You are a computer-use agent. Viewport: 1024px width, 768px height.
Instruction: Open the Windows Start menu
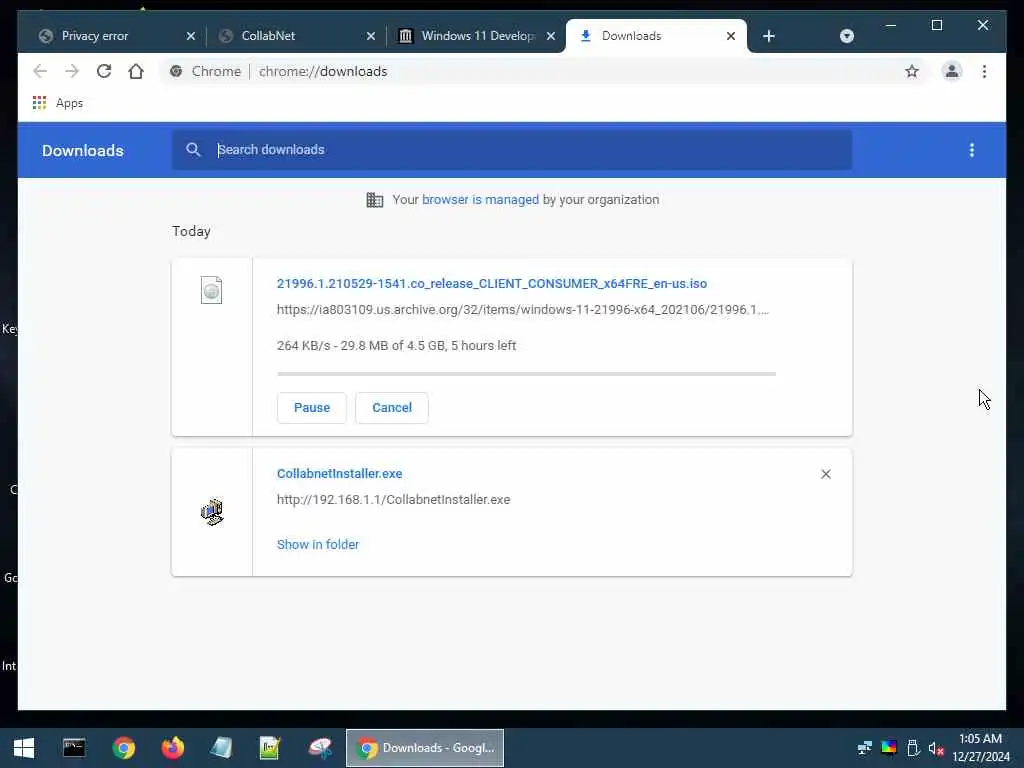click(x=24, y=748)
